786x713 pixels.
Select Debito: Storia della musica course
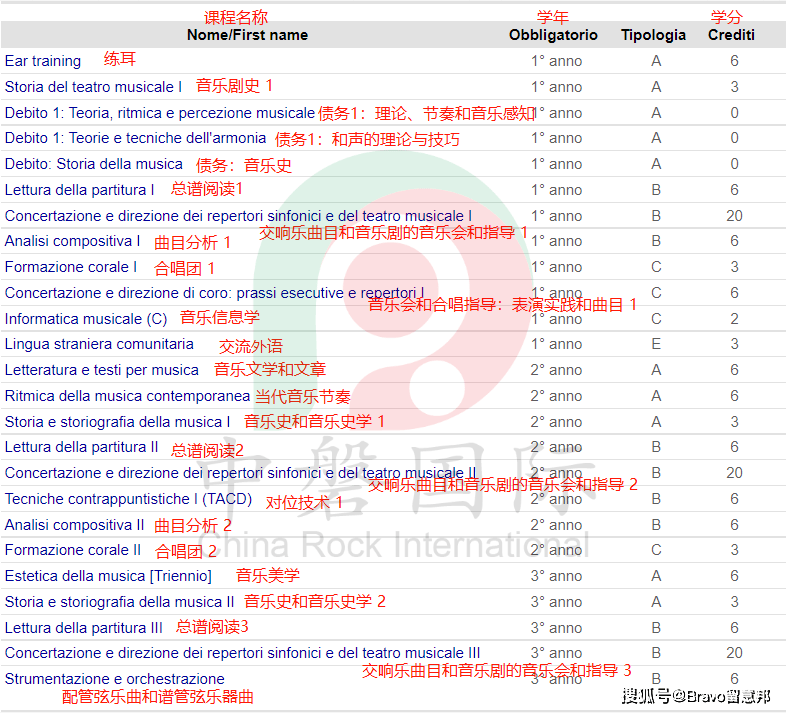94,164
